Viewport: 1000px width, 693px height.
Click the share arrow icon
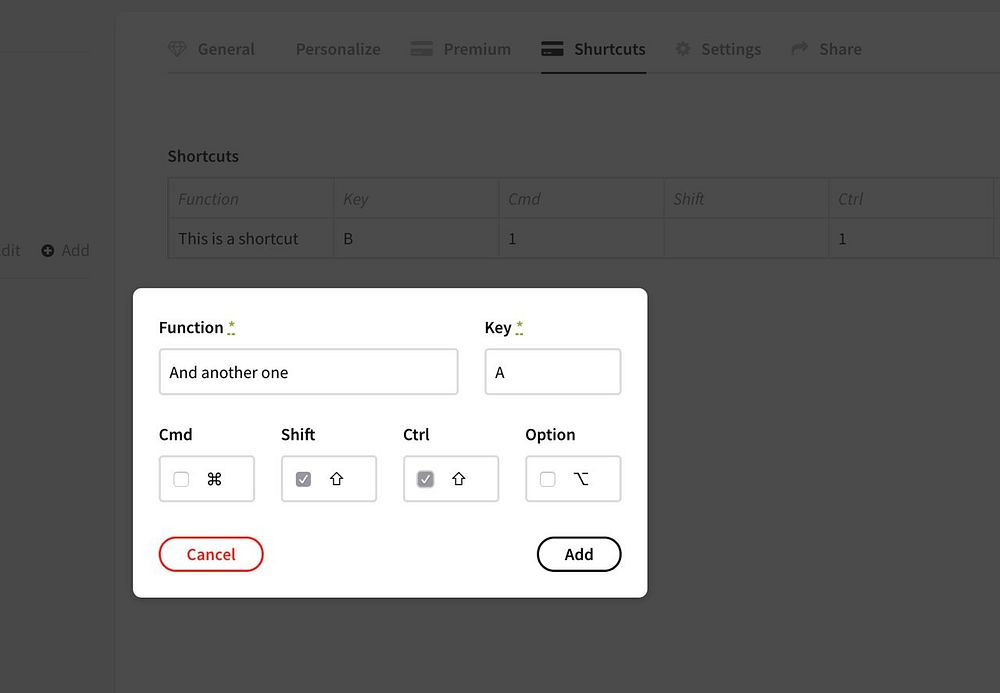[800, 49]
